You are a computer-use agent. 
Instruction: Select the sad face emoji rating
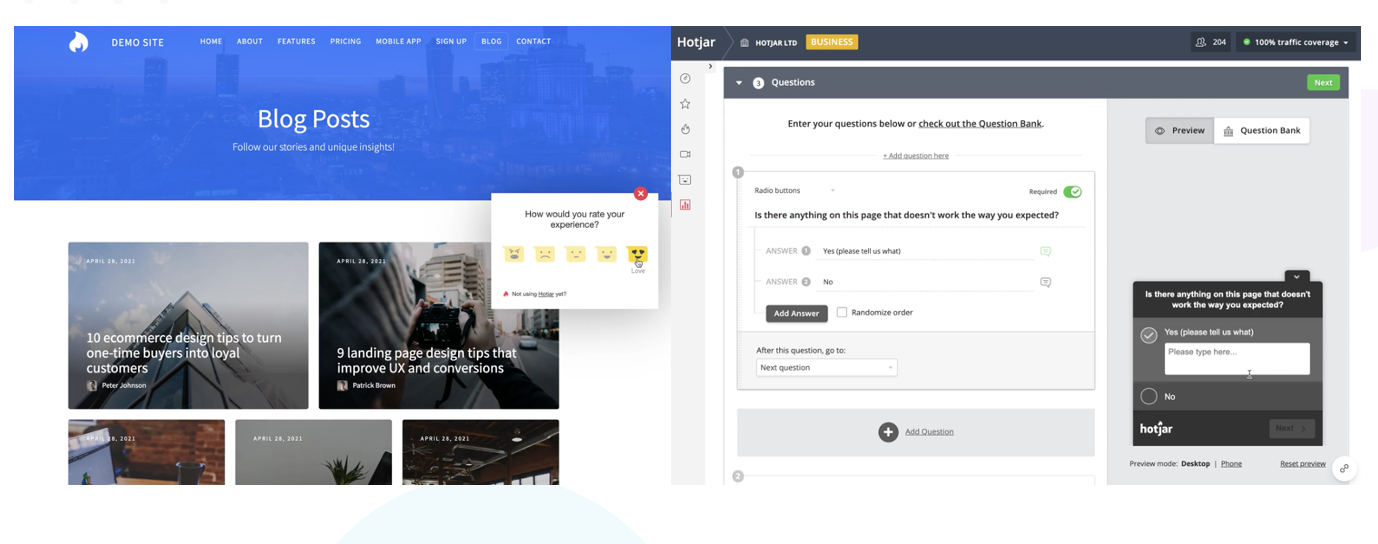click(544, 254)
